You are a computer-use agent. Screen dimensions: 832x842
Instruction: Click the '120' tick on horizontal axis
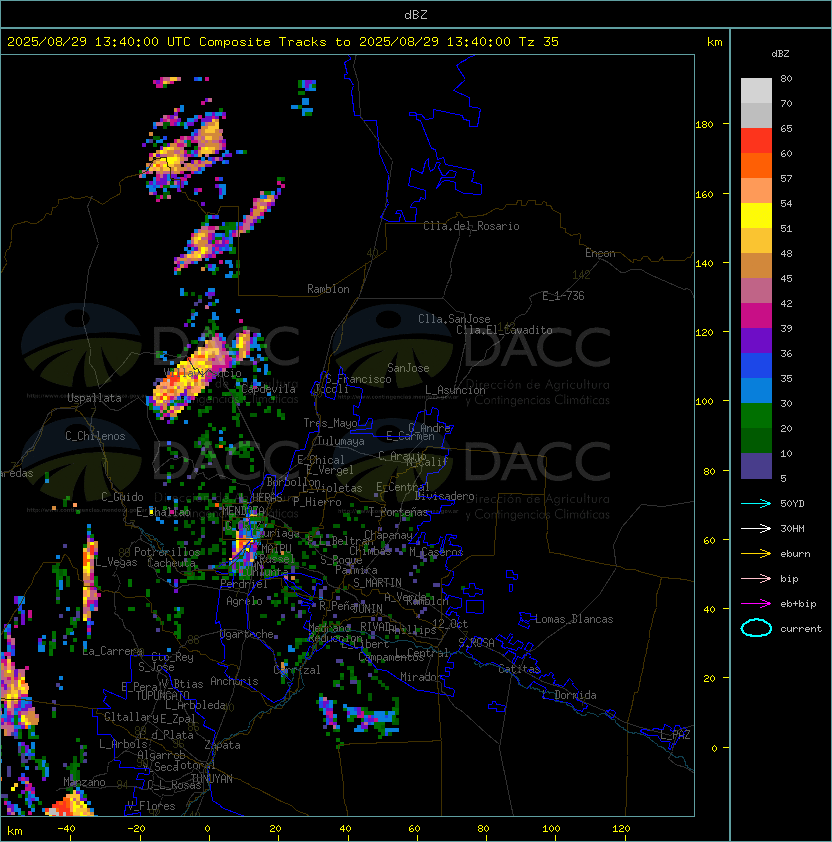(621, 829)
